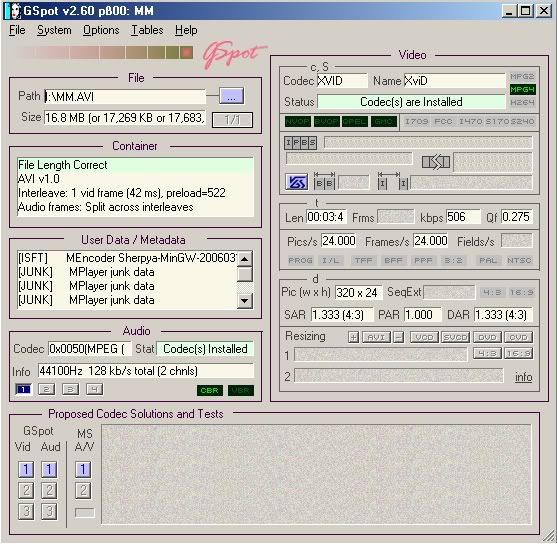
Task: Open the File menu
Action: tap(17, 30)
